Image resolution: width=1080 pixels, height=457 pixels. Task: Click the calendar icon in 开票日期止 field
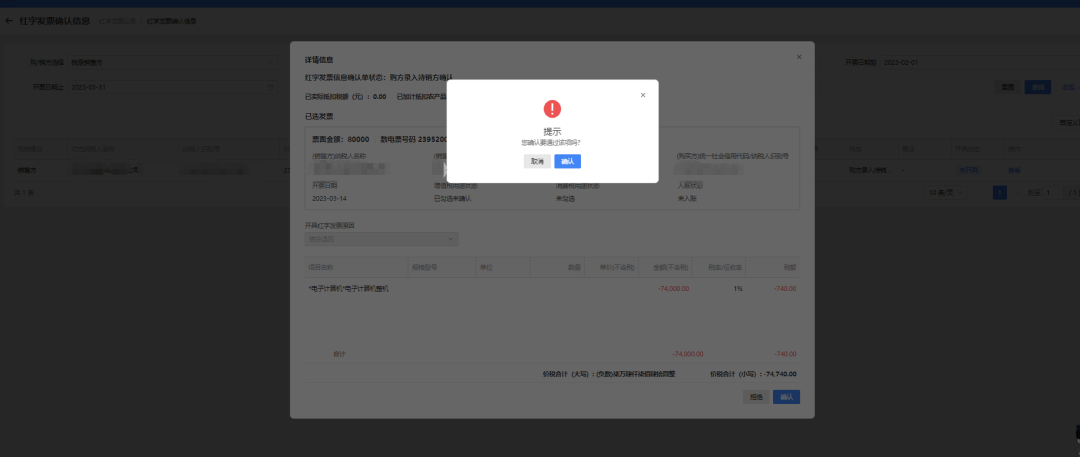pyautogui.click(x=269, y=88)
